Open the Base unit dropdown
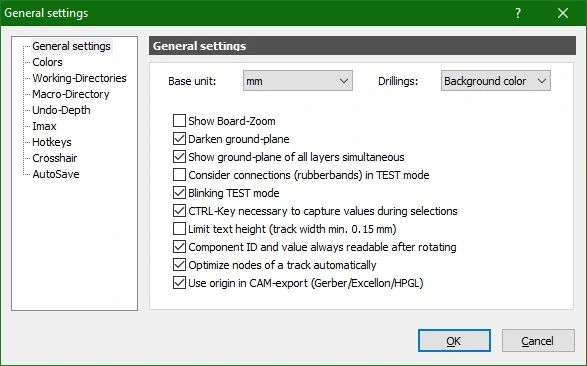This screenshot has height=366, width=587. 298,80
